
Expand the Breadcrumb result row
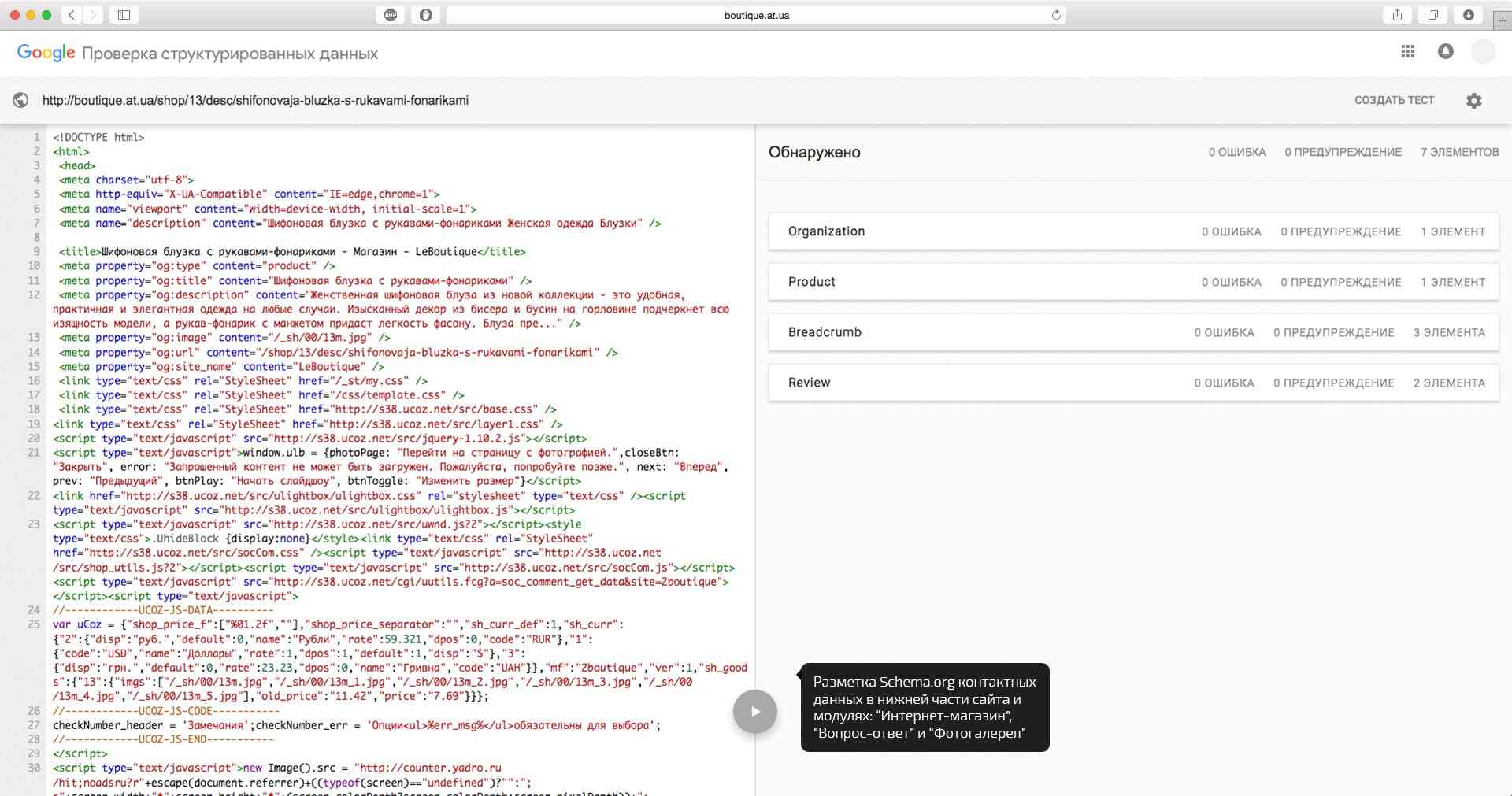[1133, 332]
